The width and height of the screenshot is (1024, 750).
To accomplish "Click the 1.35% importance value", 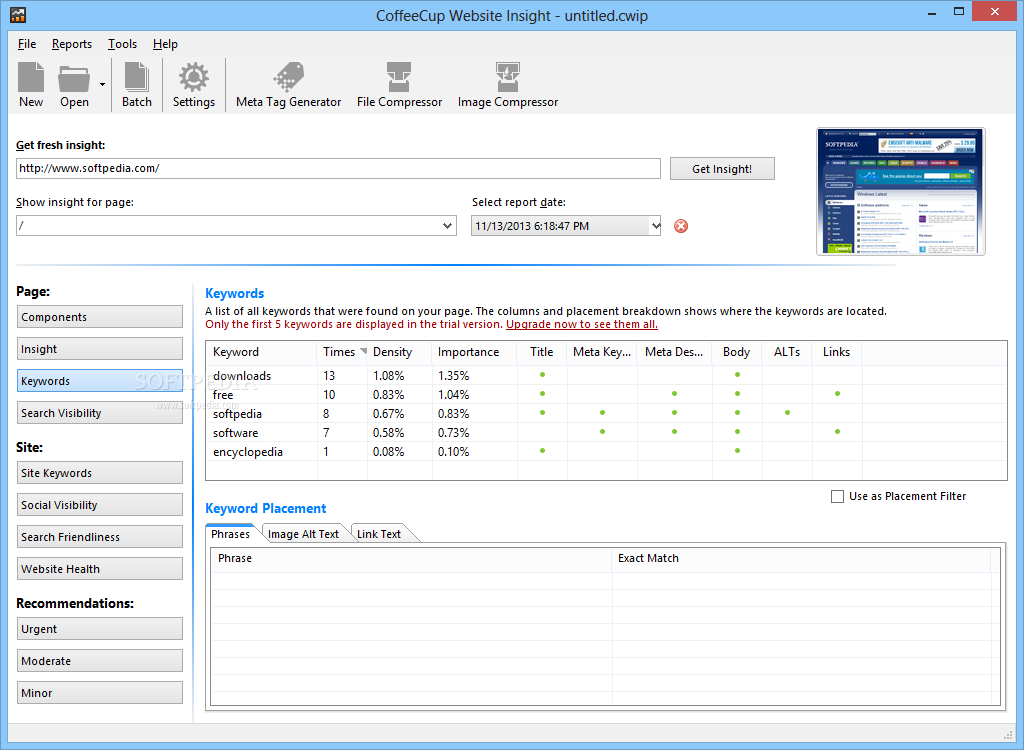I will tap(453, 376).
